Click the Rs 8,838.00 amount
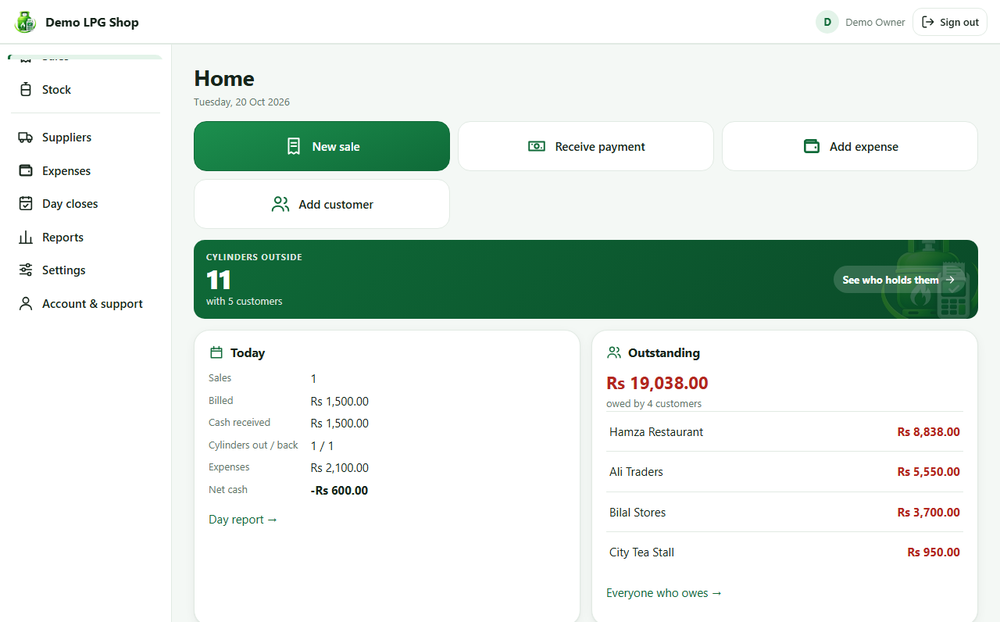1000x622 pixels. point(928,432)
